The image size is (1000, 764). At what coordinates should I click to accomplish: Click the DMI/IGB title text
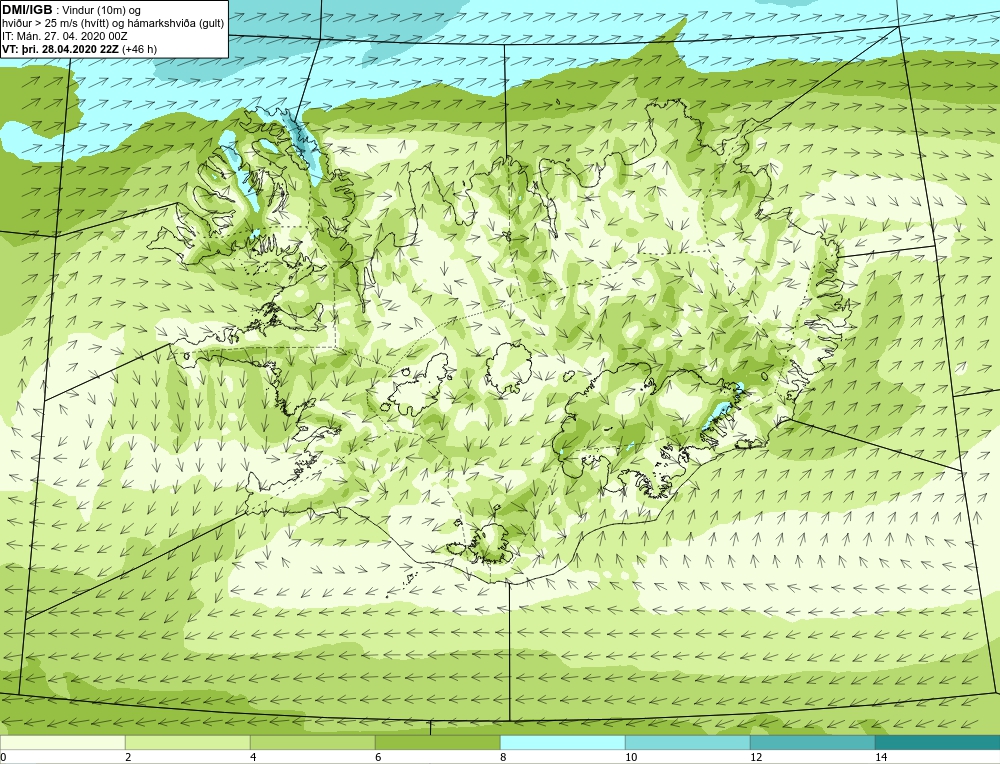point(27,10)
